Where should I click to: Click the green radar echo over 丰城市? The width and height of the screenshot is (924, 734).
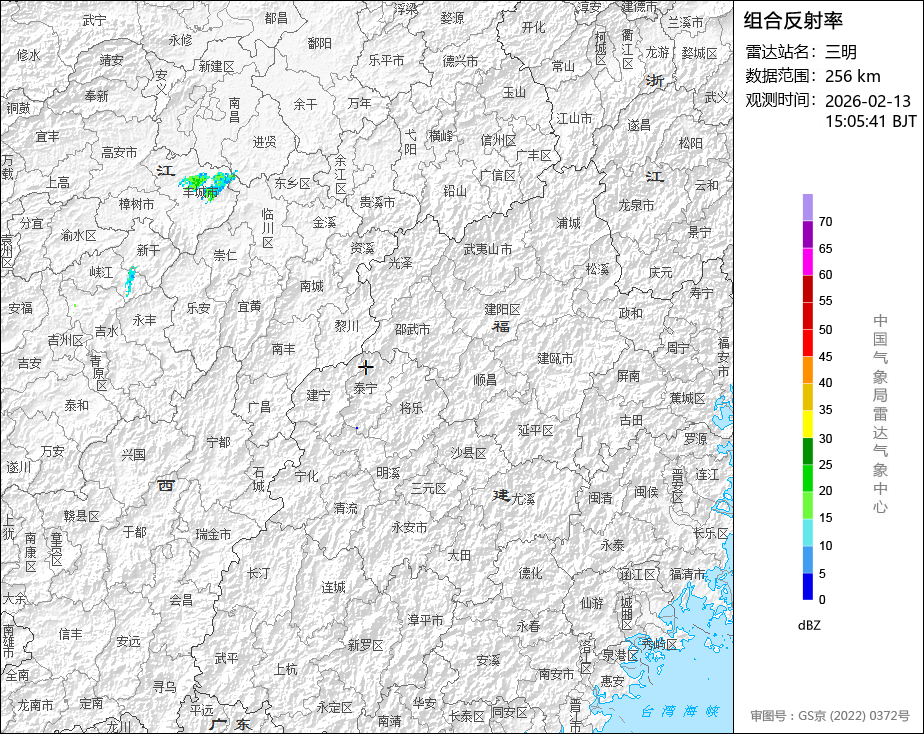[x=207, y=185]
